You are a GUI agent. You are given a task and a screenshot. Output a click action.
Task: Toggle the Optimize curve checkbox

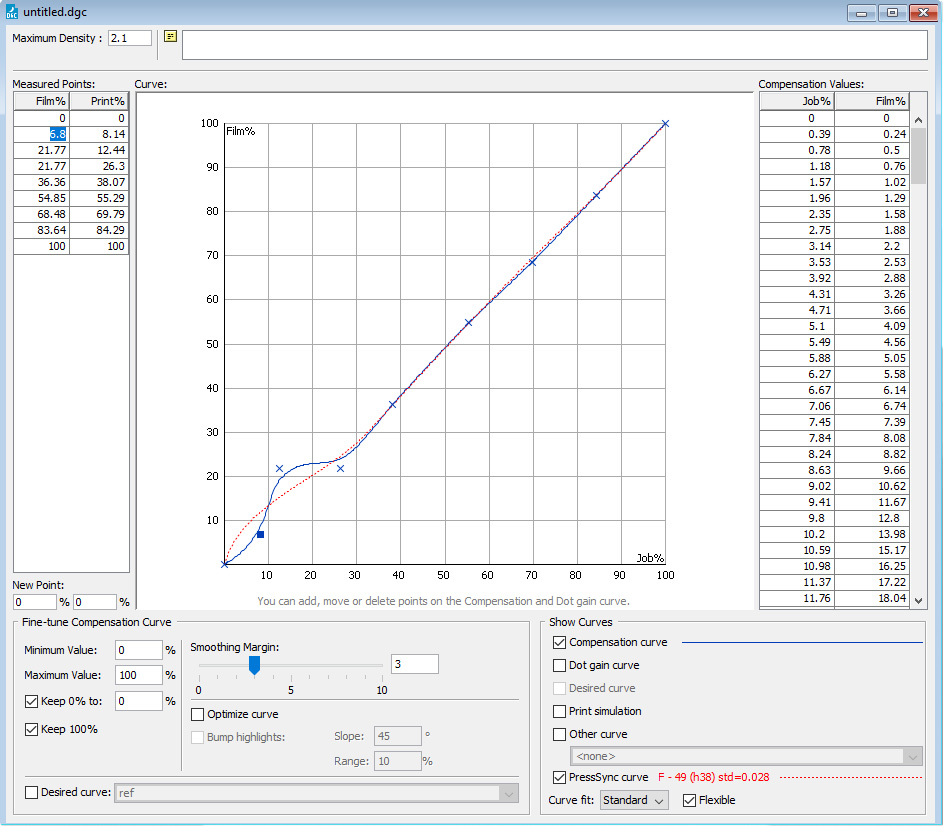(197, 714)
